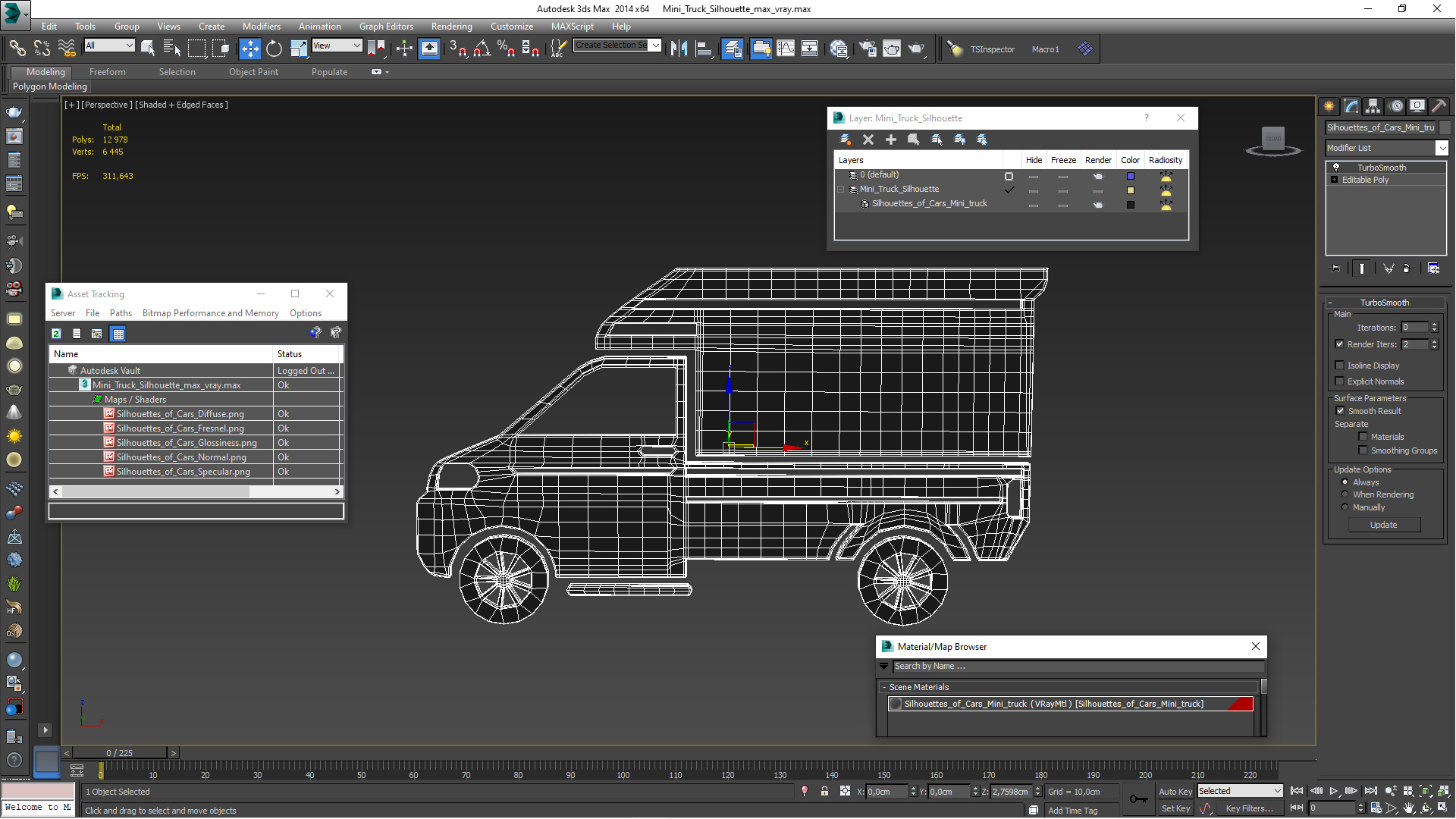Select the When Rendering update option
Viewport: 1456px width, 819px height.
(1345, 494)
